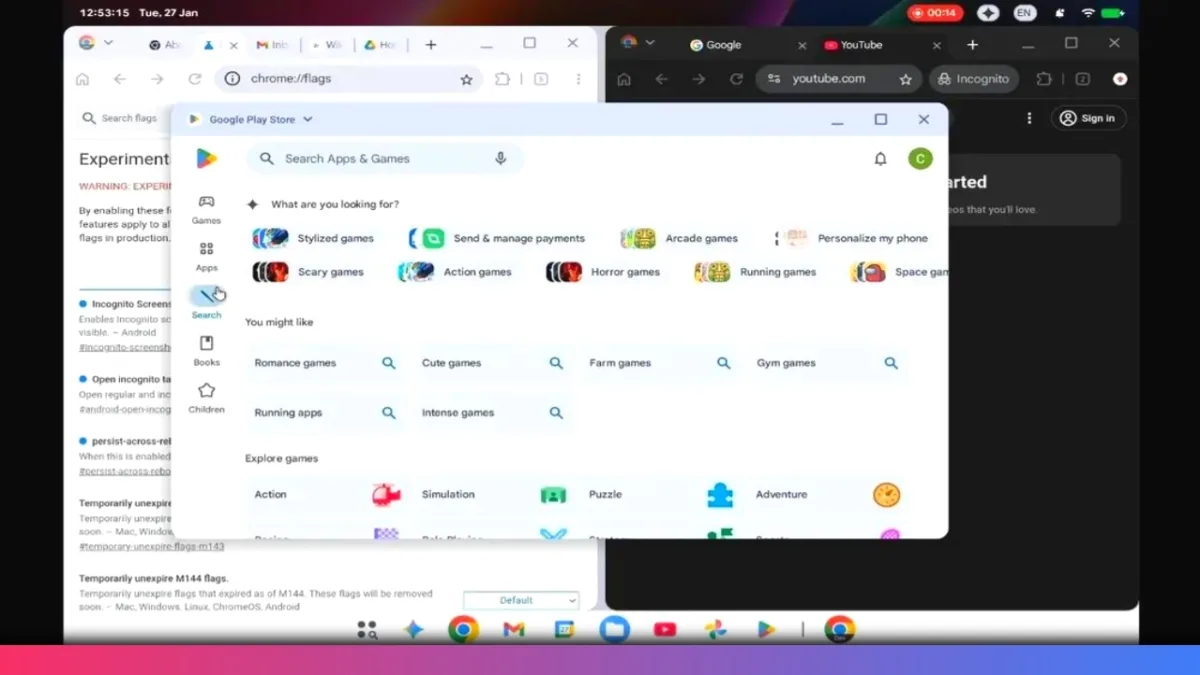Choose the Running games suggestion chip
Screen dimensions: 1200x675
pos(755,272)
